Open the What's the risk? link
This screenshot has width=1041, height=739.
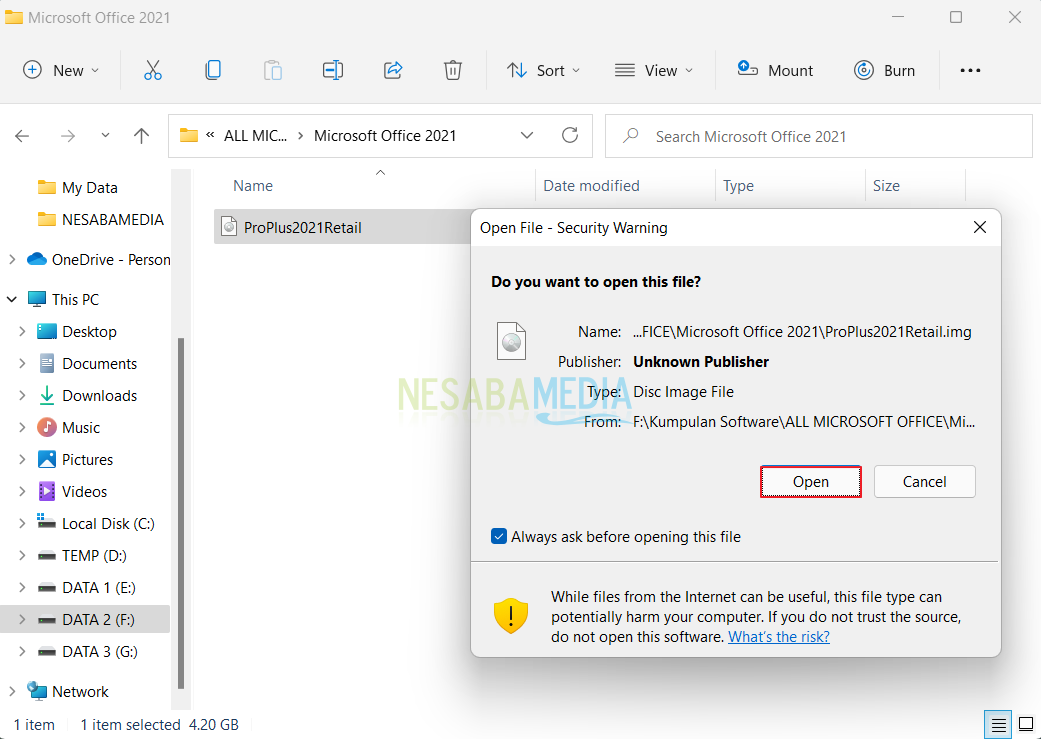coord(779,637)
